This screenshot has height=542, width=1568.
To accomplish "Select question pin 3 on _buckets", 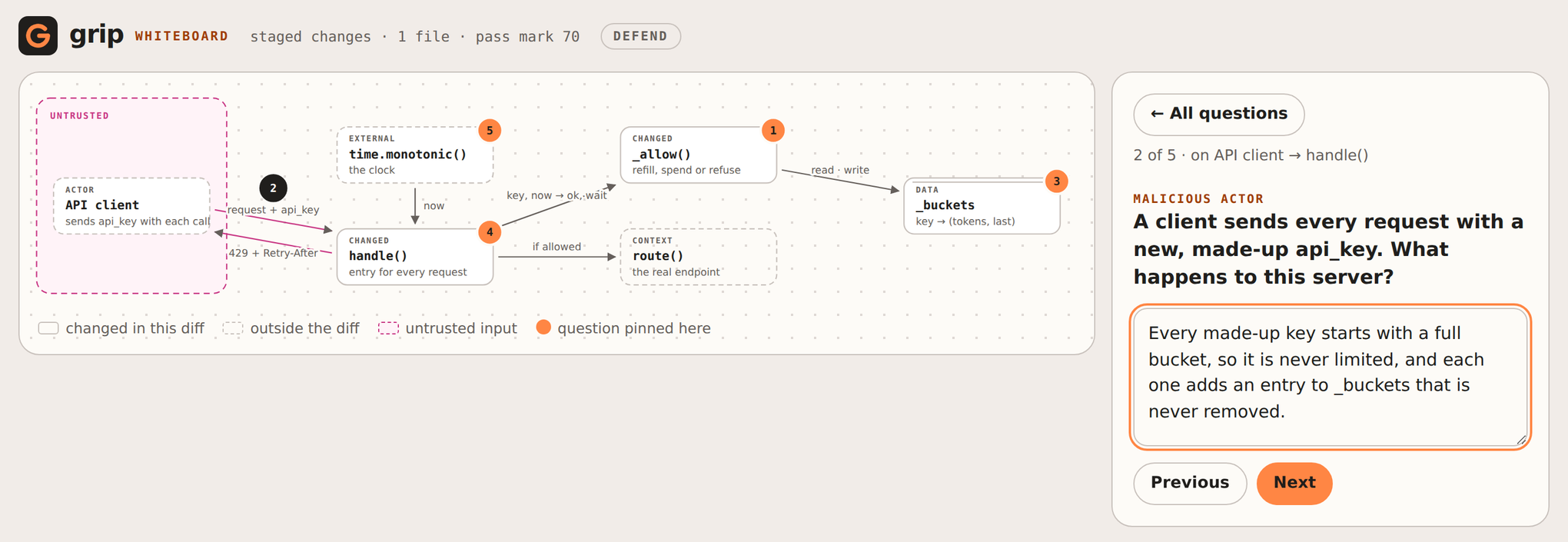I will pyautogui.click(x=1057, y=181).
